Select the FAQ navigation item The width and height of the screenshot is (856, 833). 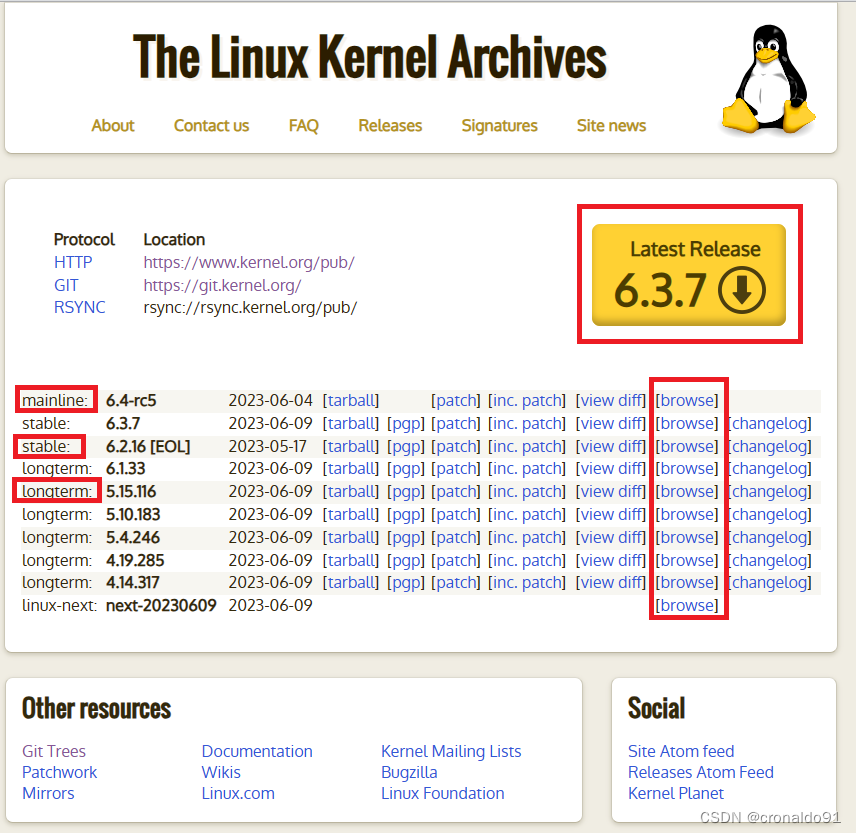pos(303,126)
